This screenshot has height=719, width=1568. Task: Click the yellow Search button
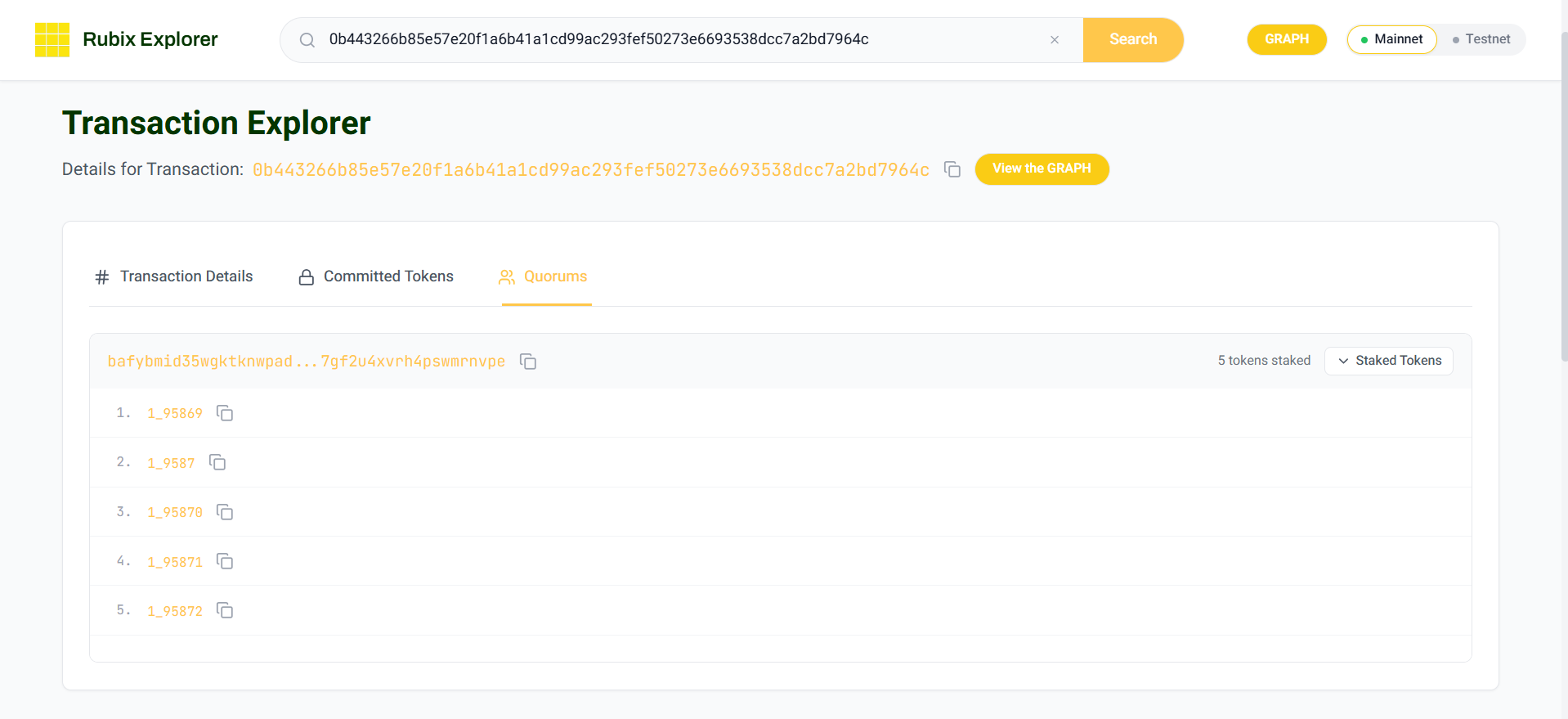tap(1133, 39)
